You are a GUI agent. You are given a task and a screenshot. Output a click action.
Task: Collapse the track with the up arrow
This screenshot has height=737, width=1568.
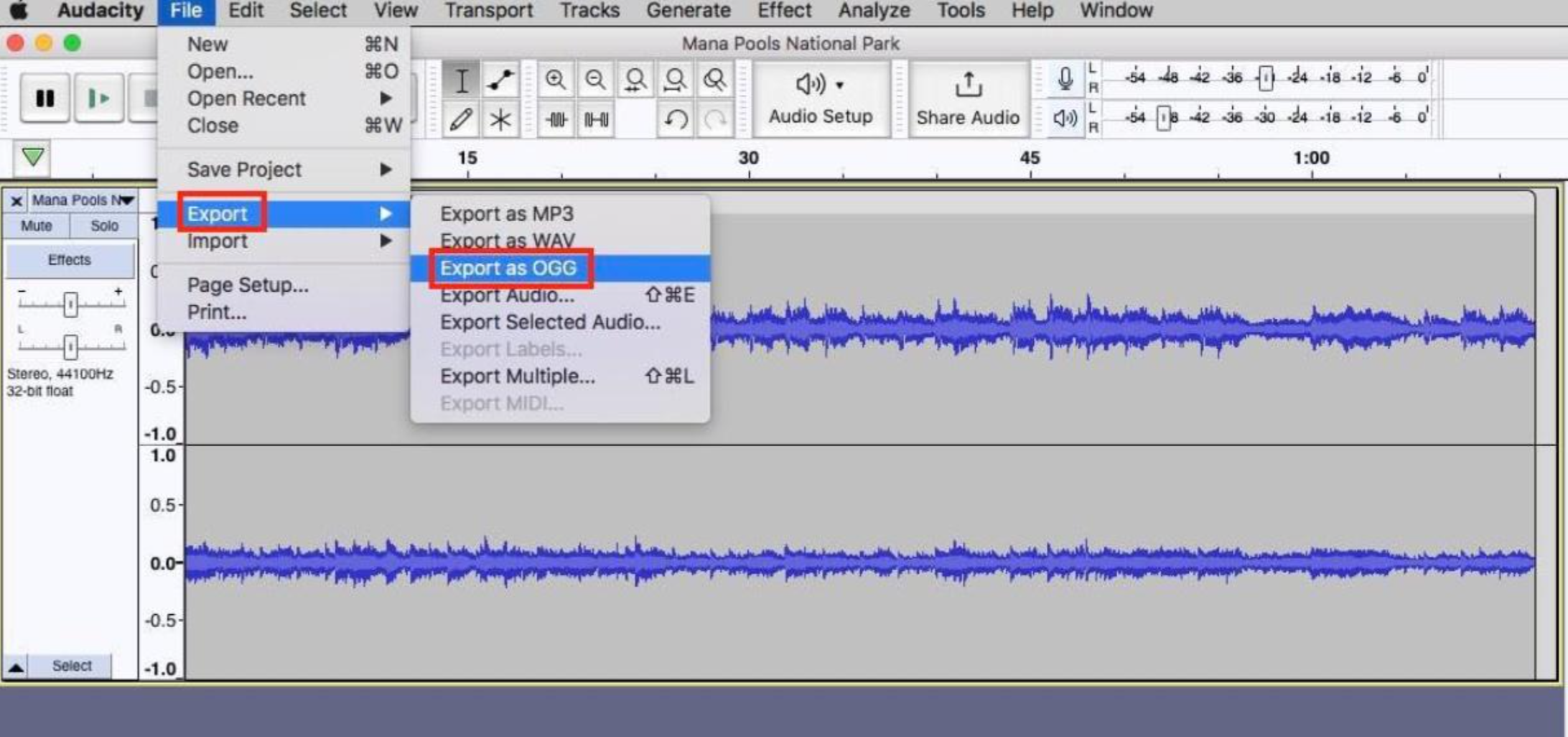(x=16, y=667)
